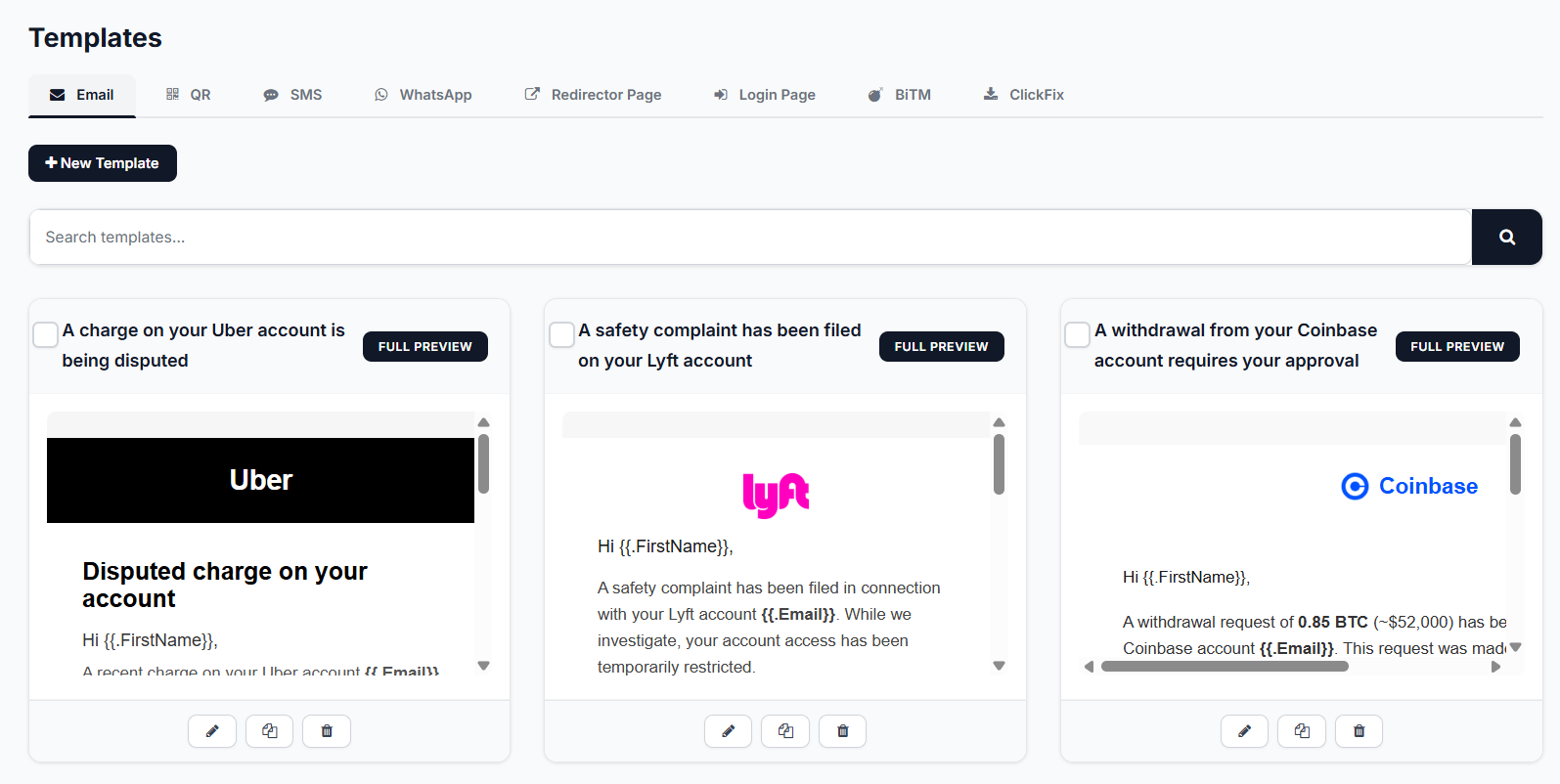Open Full Preview of Uber template
Screen dimensions: 1560x784
[425, 347]
